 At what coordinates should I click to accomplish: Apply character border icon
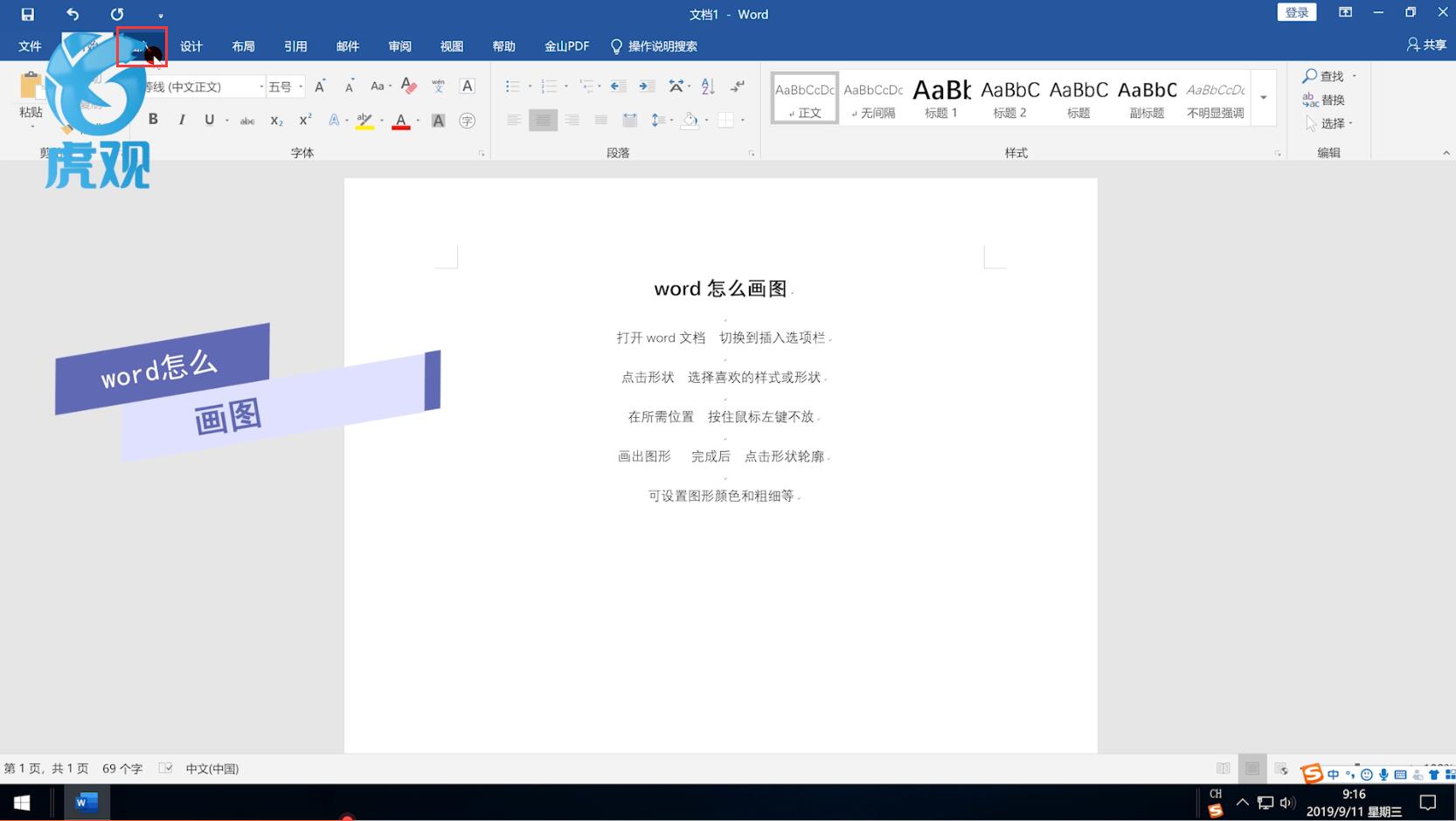(x=468, y=86)
